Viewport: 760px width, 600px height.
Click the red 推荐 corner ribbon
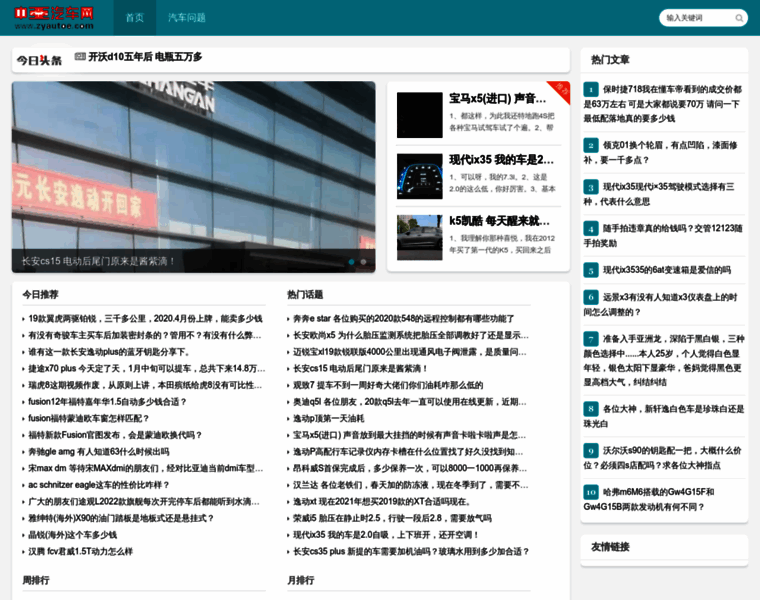[x=561, y=90]
